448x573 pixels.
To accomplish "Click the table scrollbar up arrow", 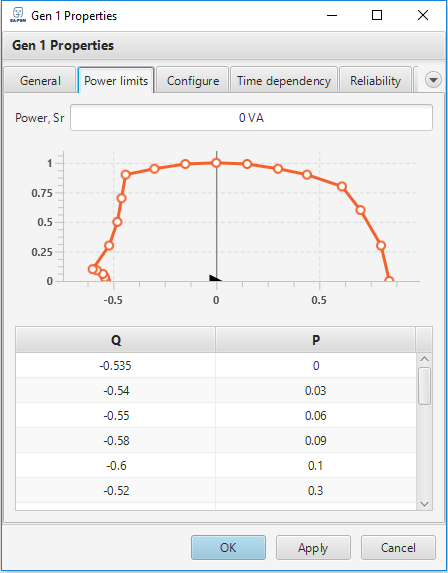I will [x=424, y=359].
